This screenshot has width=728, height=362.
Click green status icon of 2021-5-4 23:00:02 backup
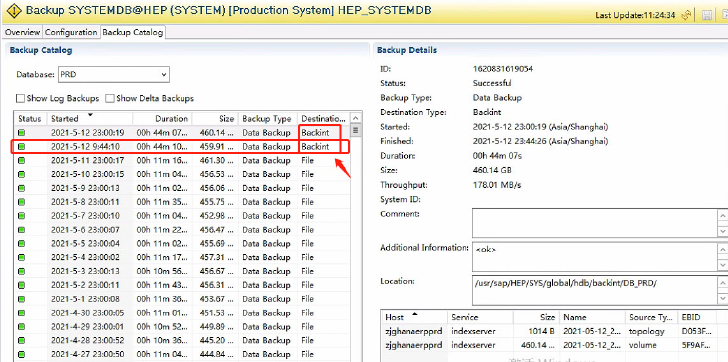click(21, 257)
